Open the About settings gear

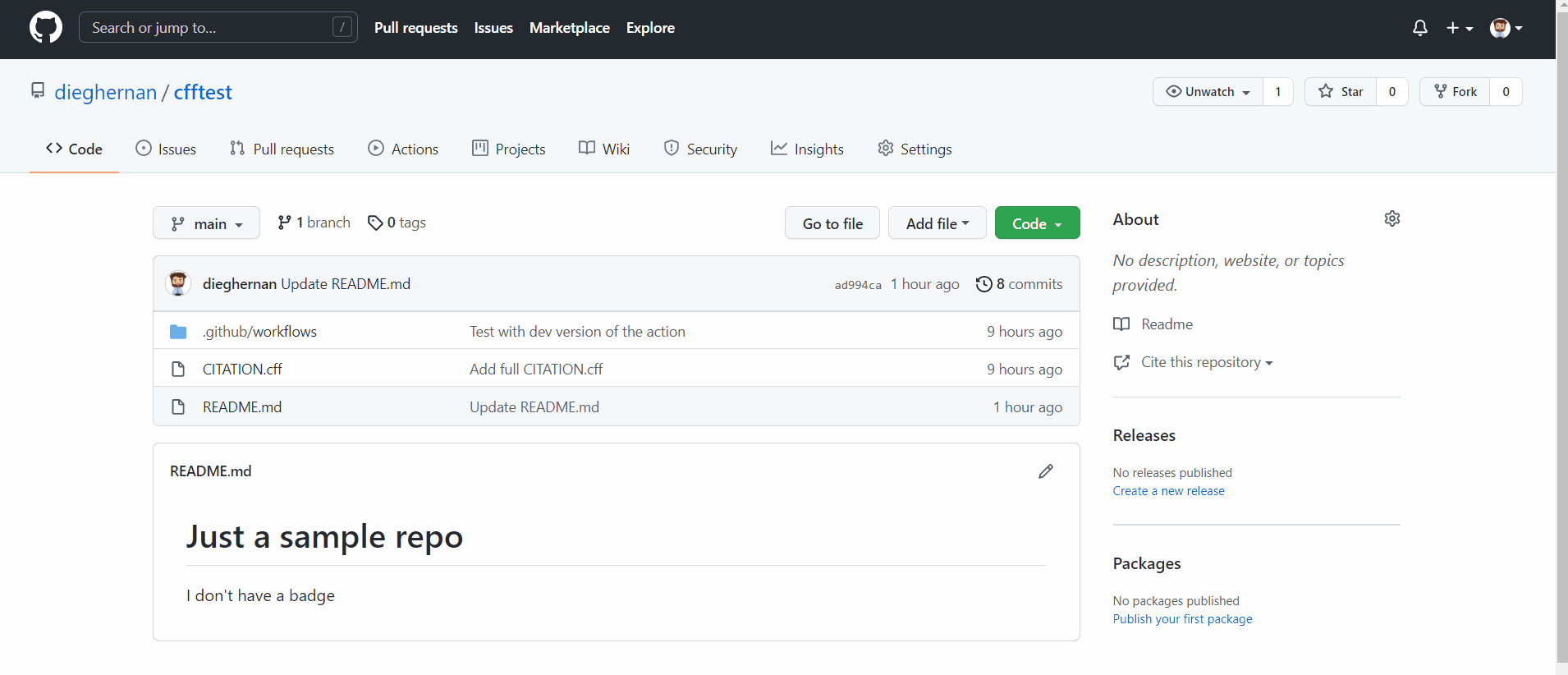[1392, 218]
